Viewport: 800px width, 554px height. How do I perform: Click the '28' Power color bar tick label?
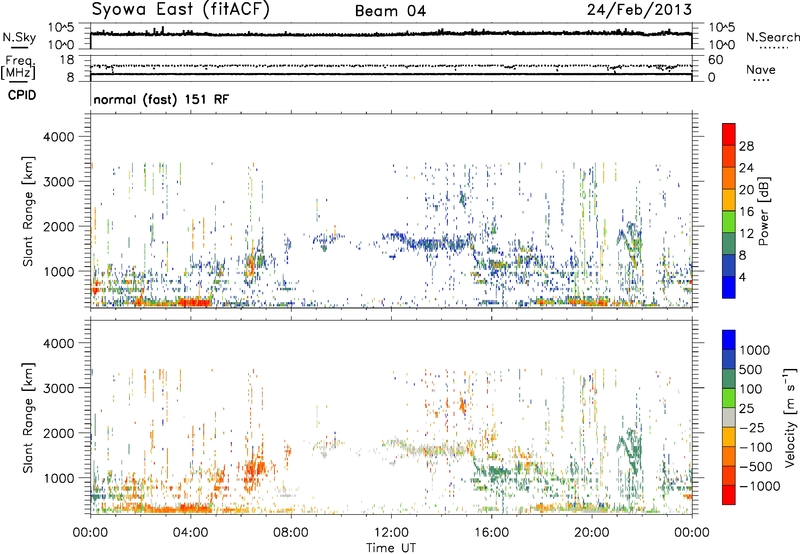746,146
